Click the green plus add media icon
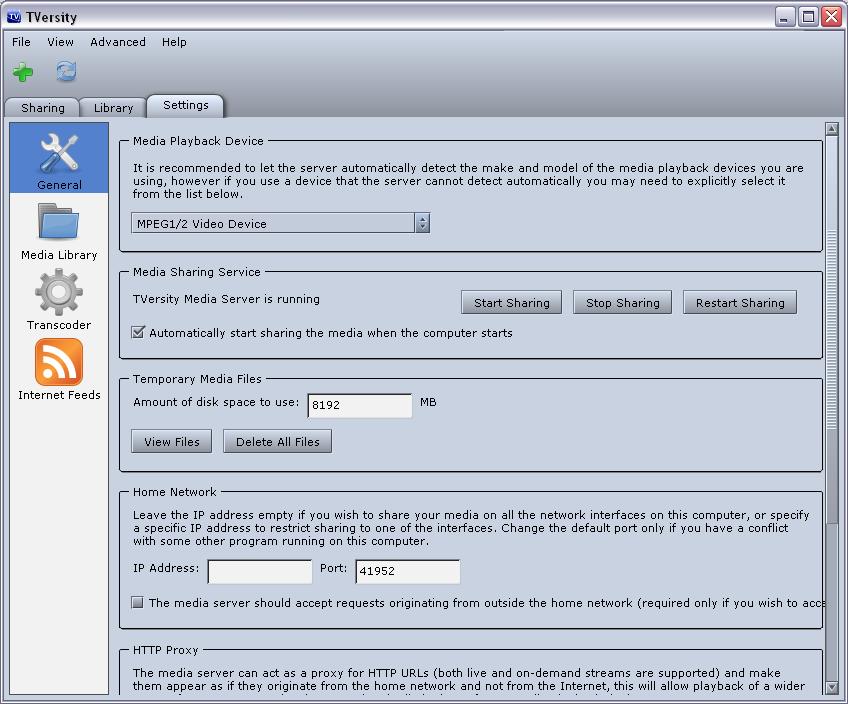This screenshot has width=848, height=704. (23, 72)
